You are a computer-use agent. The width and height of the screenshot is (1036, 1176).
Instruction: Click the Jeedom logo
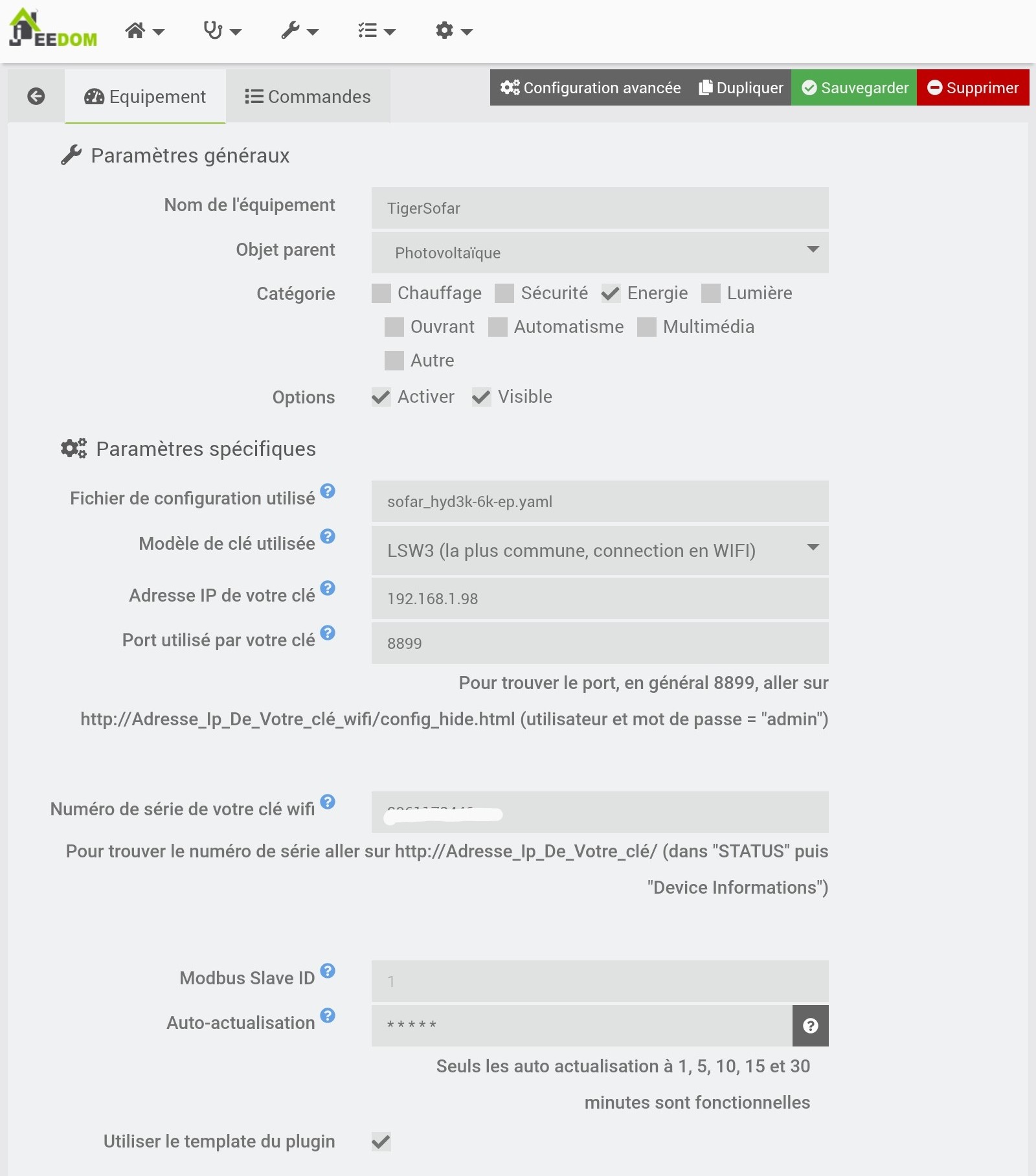pos(53,30)
